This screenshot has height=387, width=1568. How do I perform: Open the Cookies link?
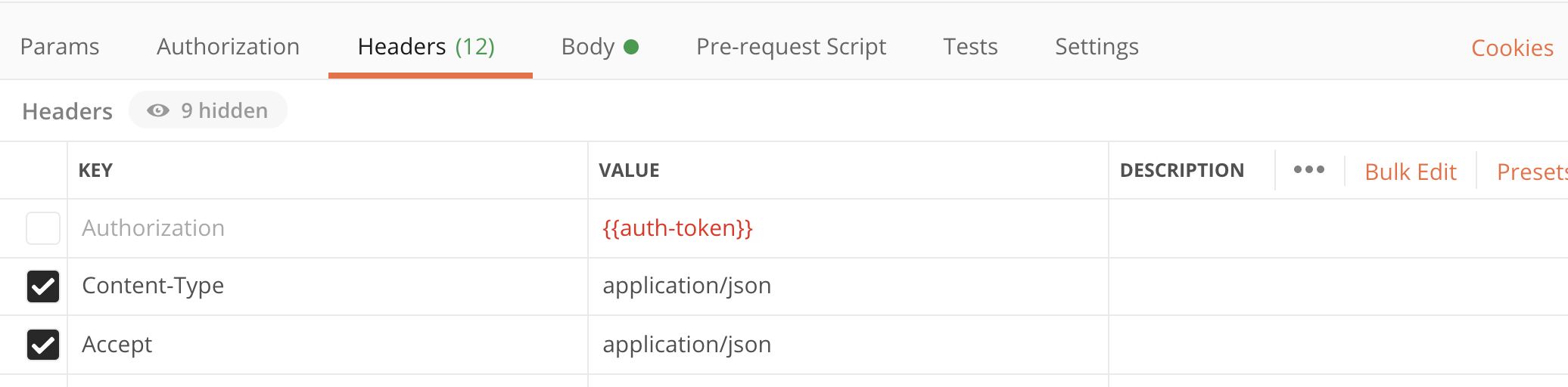(1511, 48)
